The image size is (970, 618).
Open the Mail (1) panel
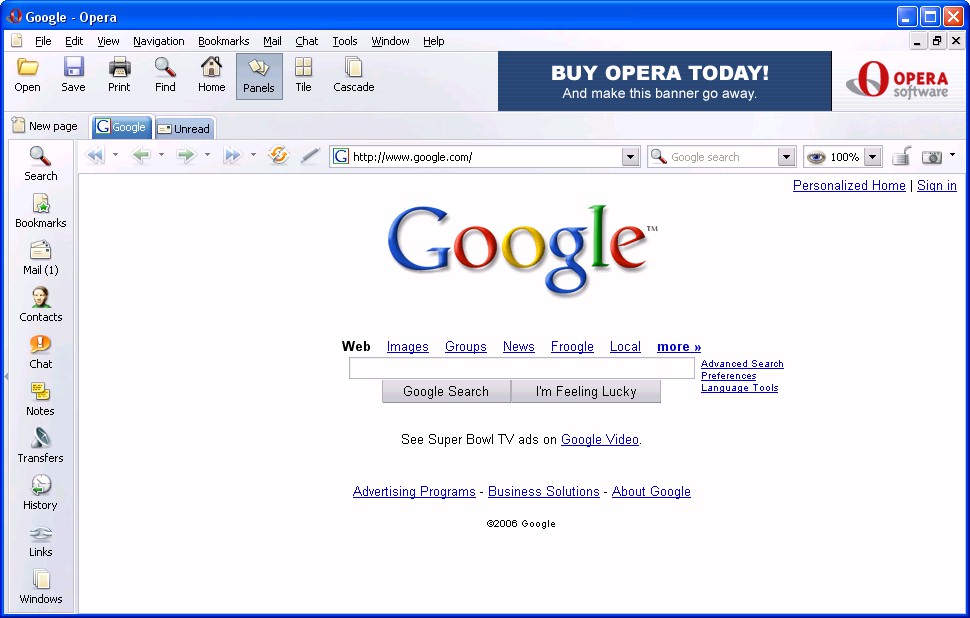[41, 257]
